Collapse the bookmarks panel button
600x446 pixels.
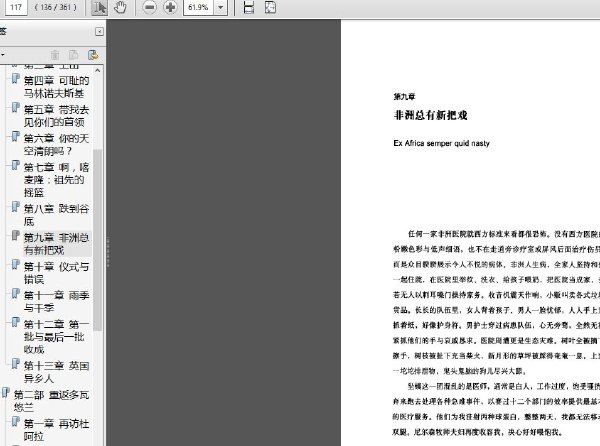coord(99,31)
